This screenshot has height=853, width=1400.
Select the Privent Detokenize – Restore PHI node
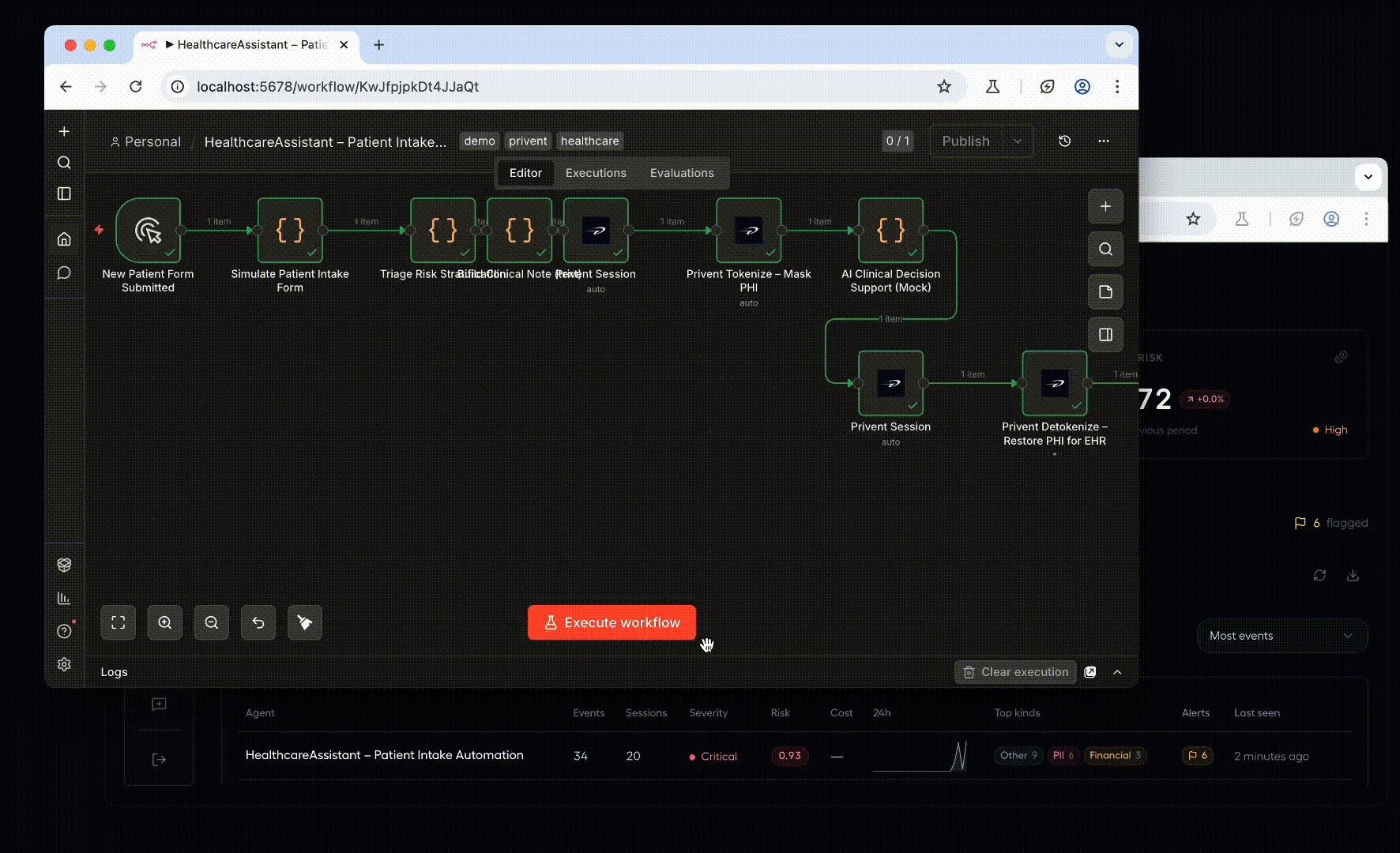[x=1055, y=383]
